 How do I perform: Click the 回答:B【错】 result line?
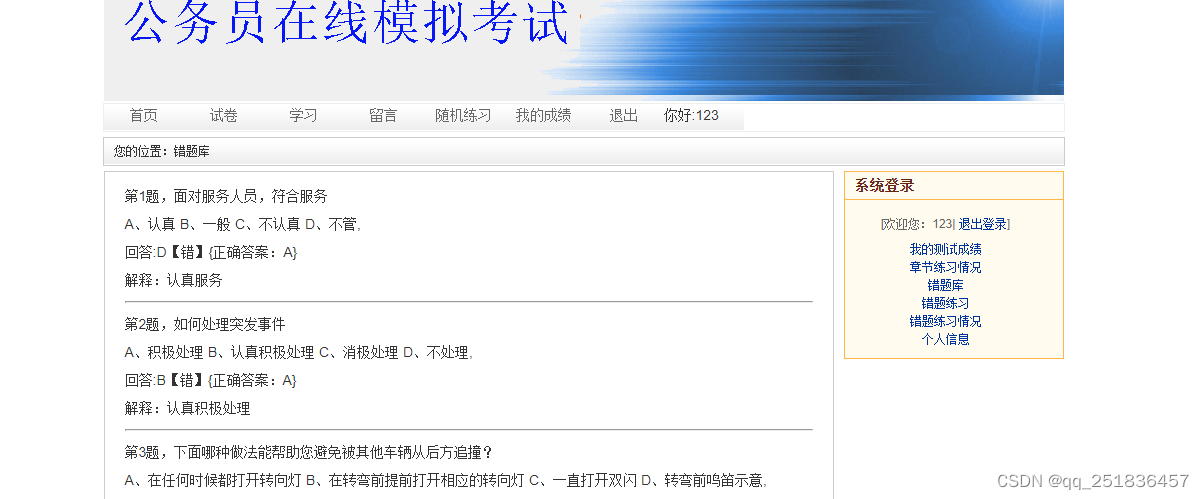coord(211,380)
